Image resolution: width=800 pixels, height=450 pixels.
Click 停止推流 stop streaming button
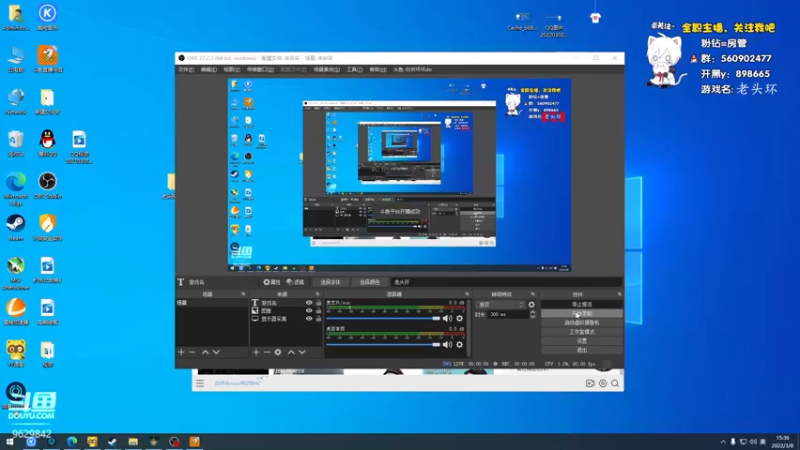coord(582,305)
